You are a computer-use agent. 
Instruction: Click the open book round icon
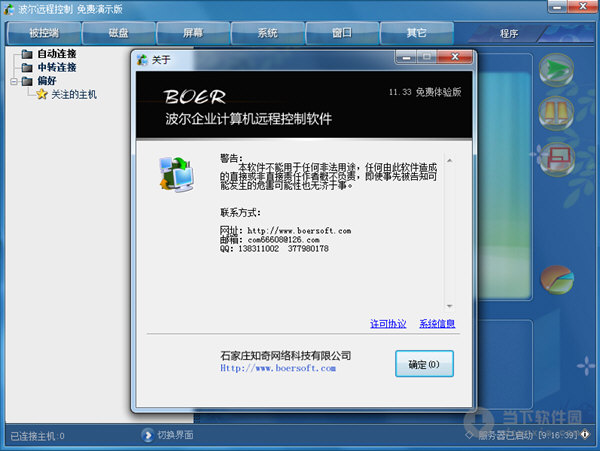pos(556,113)
